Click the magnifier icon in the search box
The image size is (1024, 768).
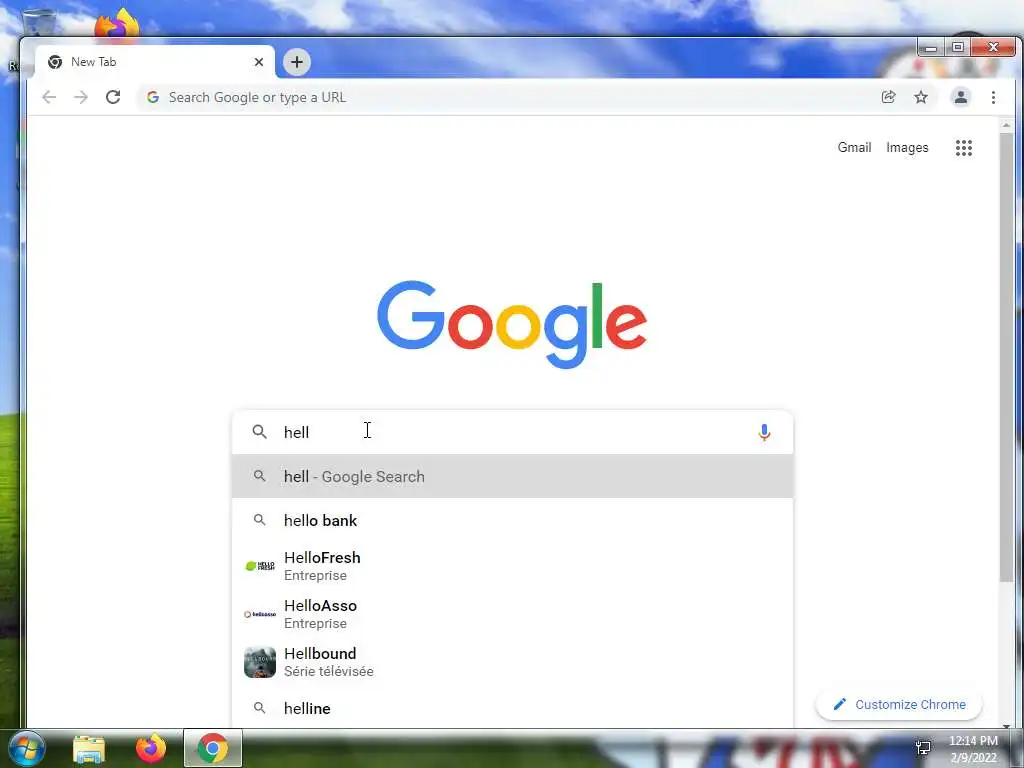pyautogui.click(x=259, y=432)
